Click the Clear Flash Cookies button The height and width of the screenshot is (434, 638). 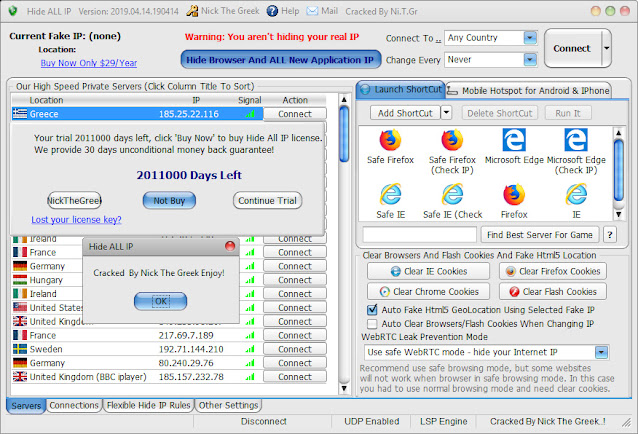pyautogui.click(x=553, y=291)
